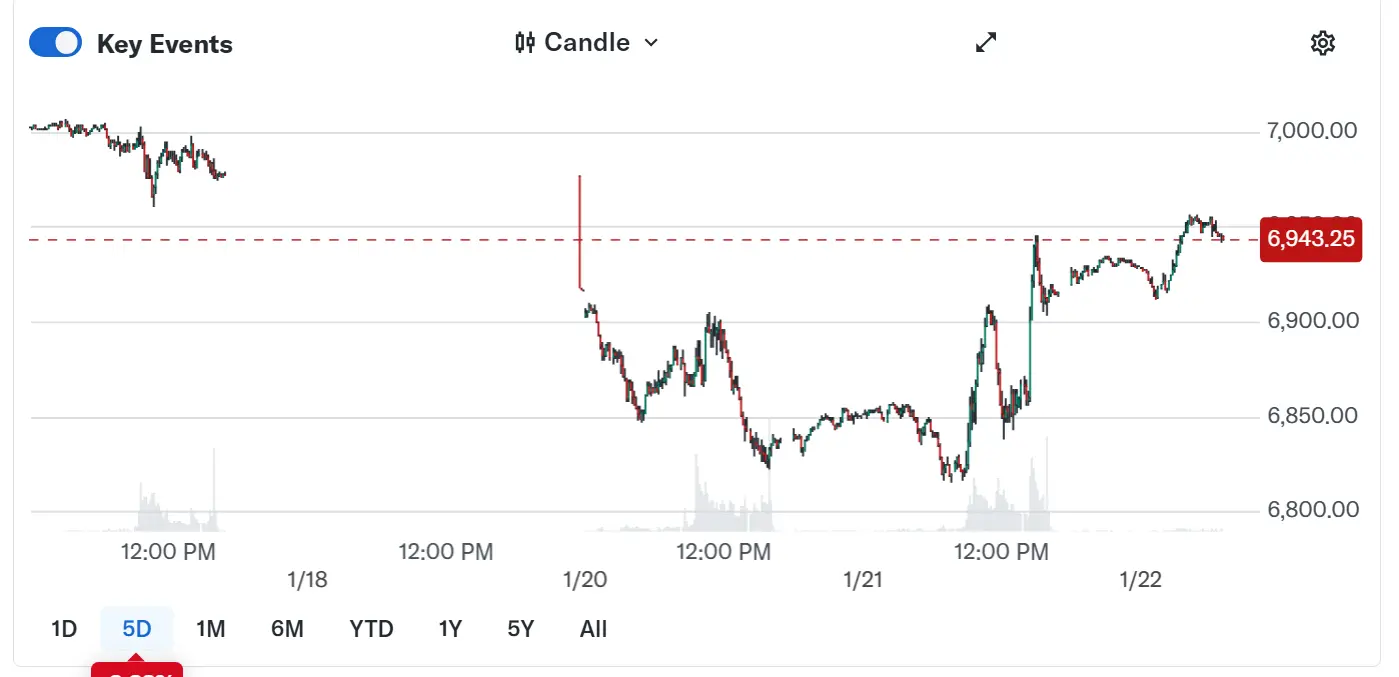Select the 5Y time range
1399x677 pixels.
521,629
